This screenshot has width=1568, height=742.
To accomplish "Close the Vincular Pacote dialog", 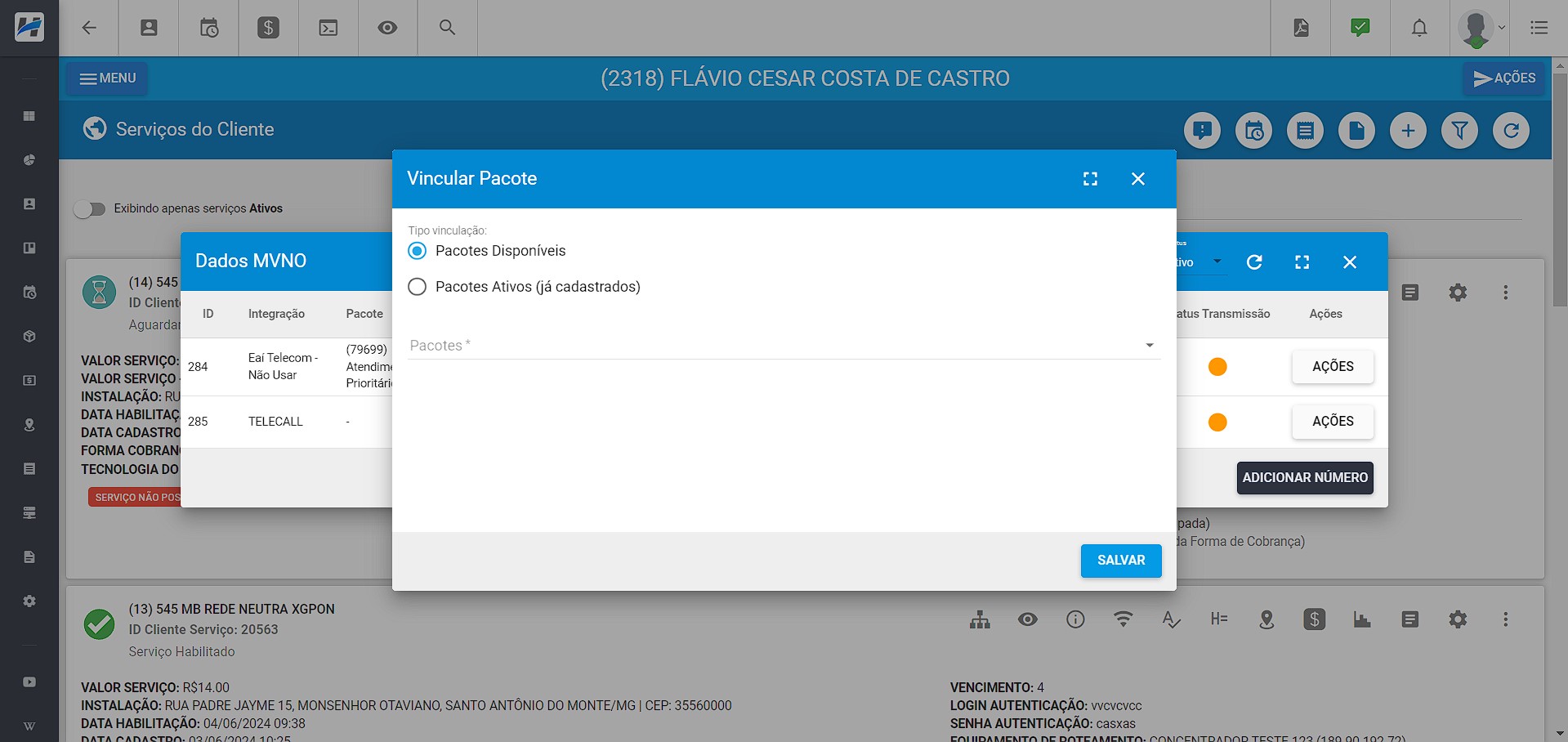I will [1137, 179].
